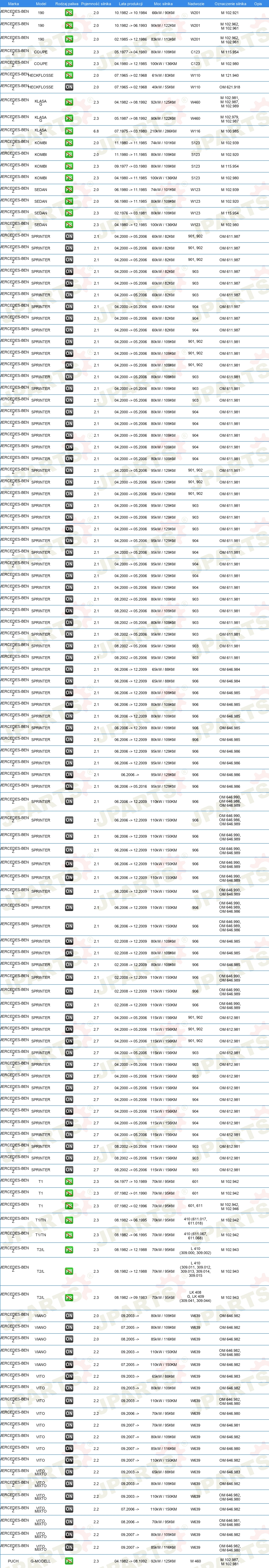Click production years 07.1975 -> 03.1980
This screenshot has height=1568, width=269.
131,131
